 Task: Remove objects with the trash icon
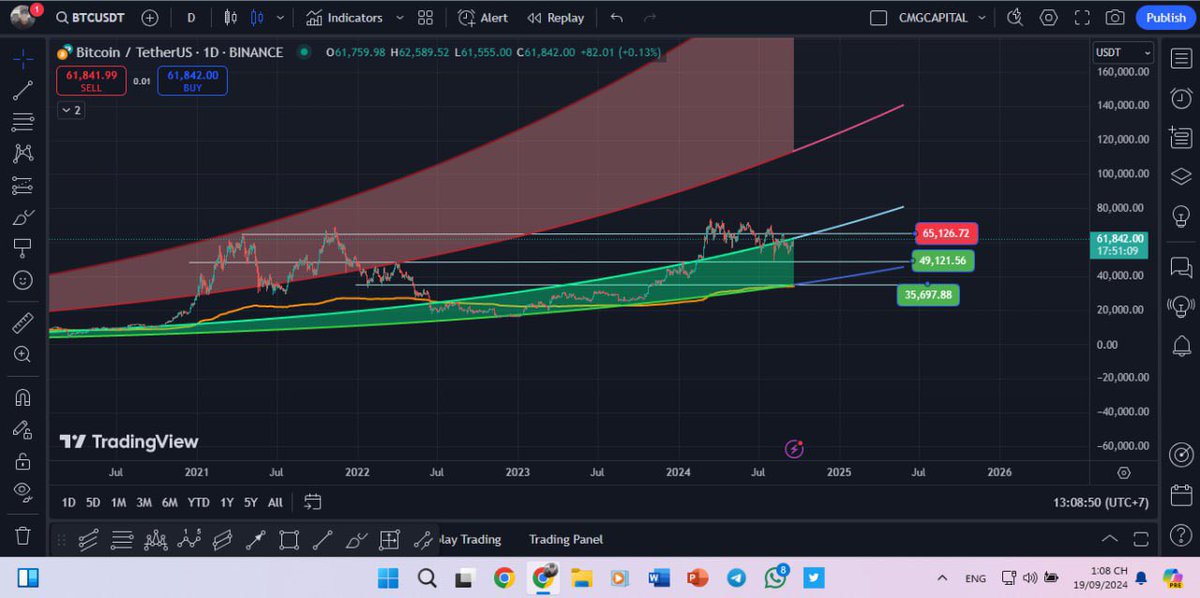click(x=23, y=536)
